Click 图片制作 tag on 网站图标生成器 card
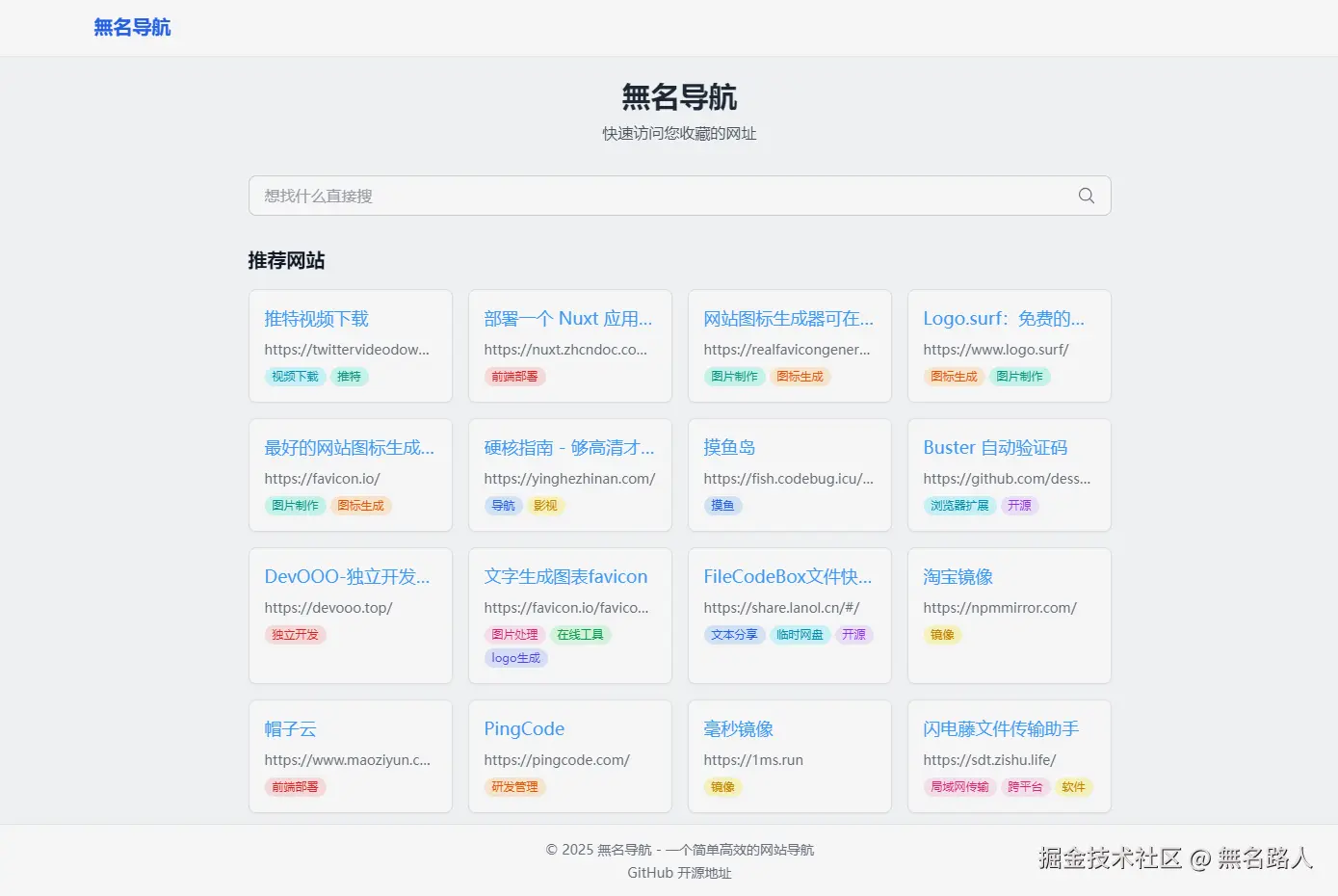Screen dimensions: 1338x896 tap(734, 377)
